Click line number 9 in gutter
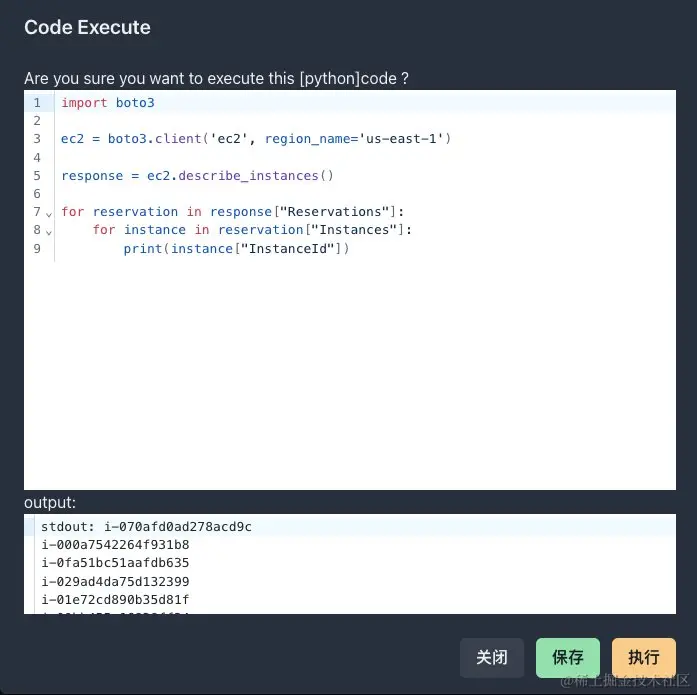This screenshot has height=695, width=697. (37, 248)
